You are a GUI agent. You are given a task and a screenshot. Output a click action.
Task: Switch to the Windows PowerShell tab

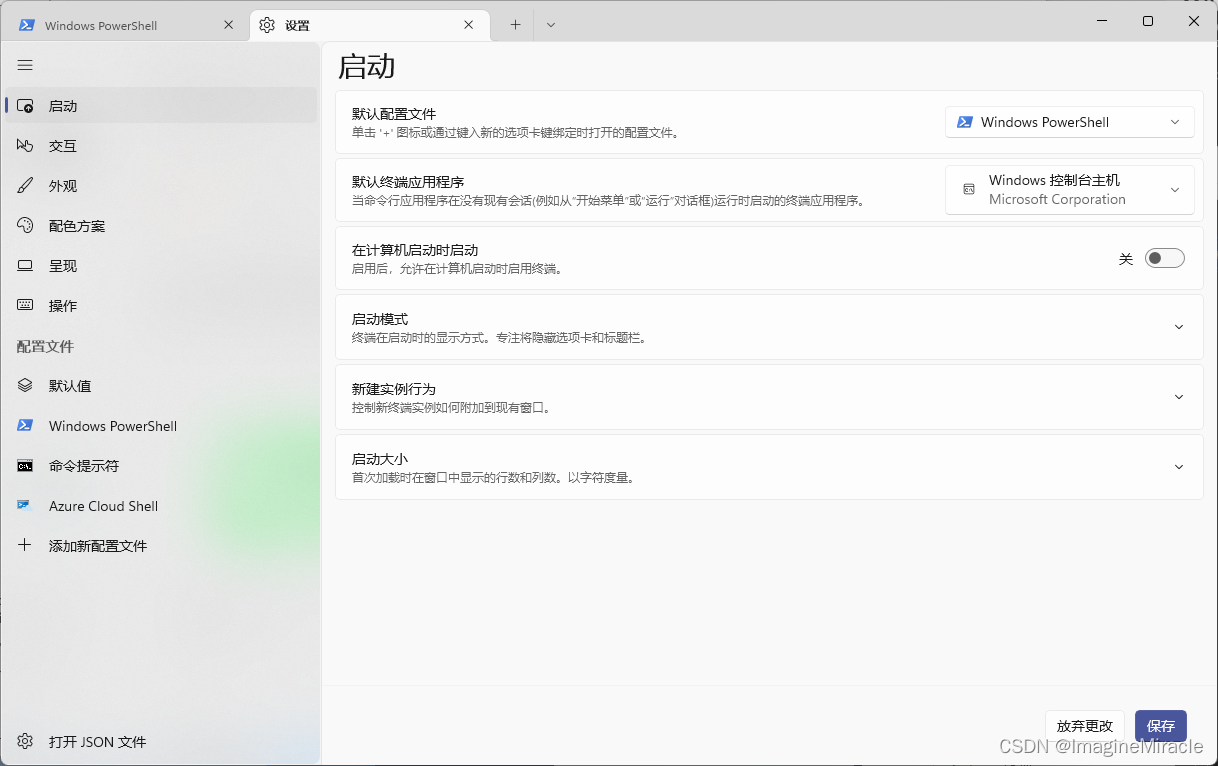point(123,25)
